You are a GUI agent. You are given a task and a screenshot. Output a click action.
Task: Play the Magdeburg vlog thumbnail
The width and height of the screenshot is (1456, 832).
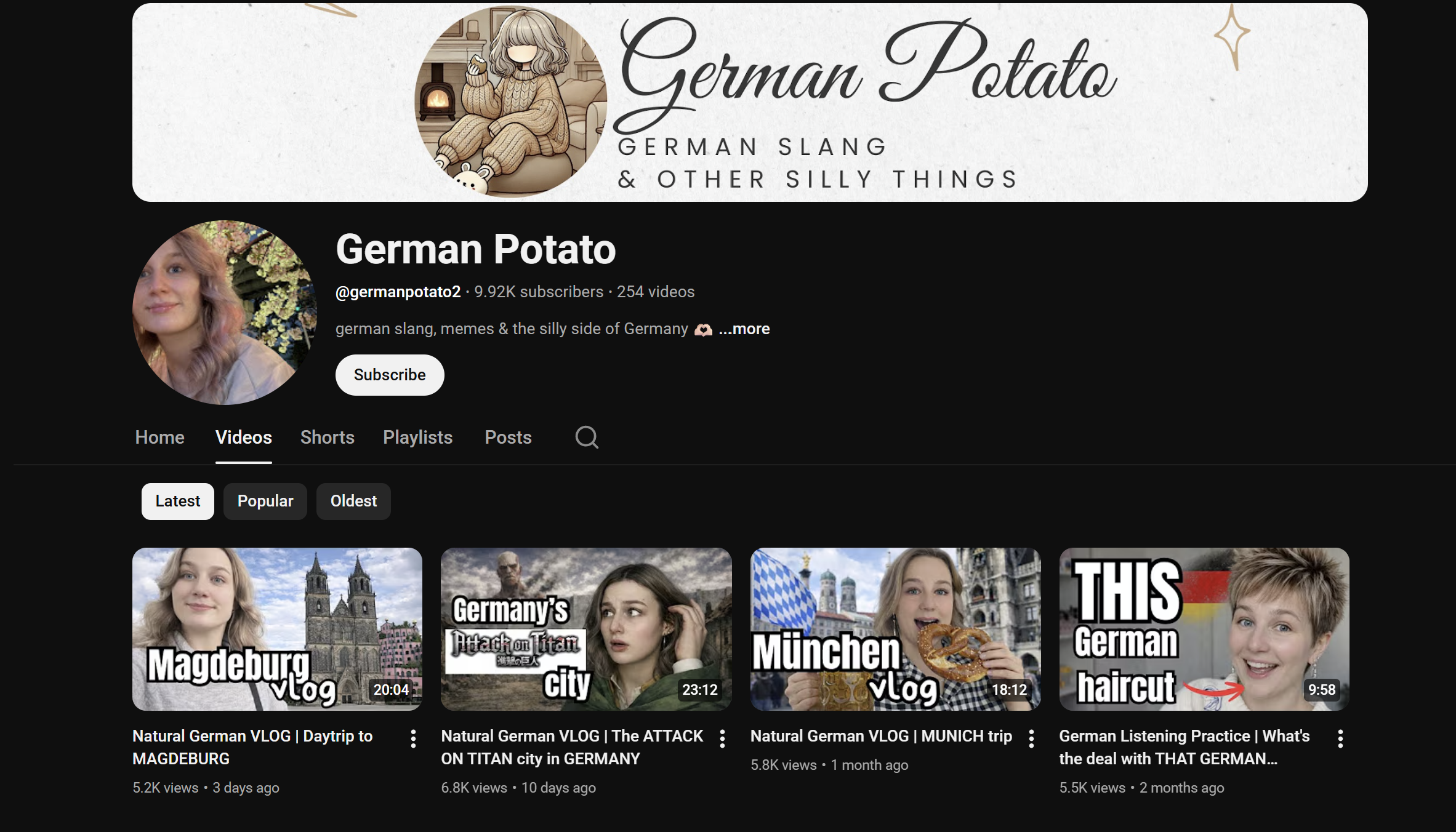277,629
